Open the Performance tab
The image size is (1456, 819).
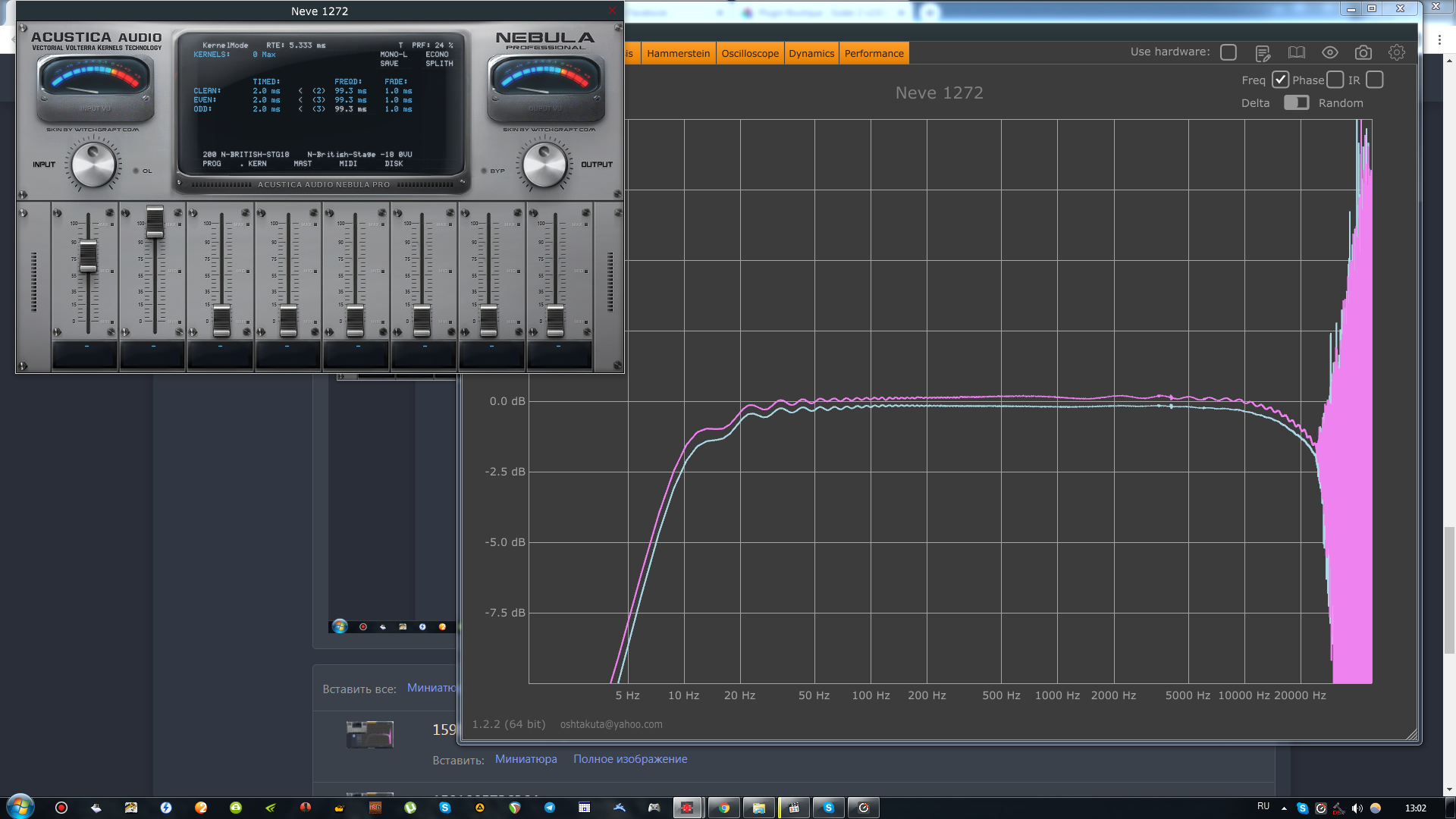tap(874, 53)
